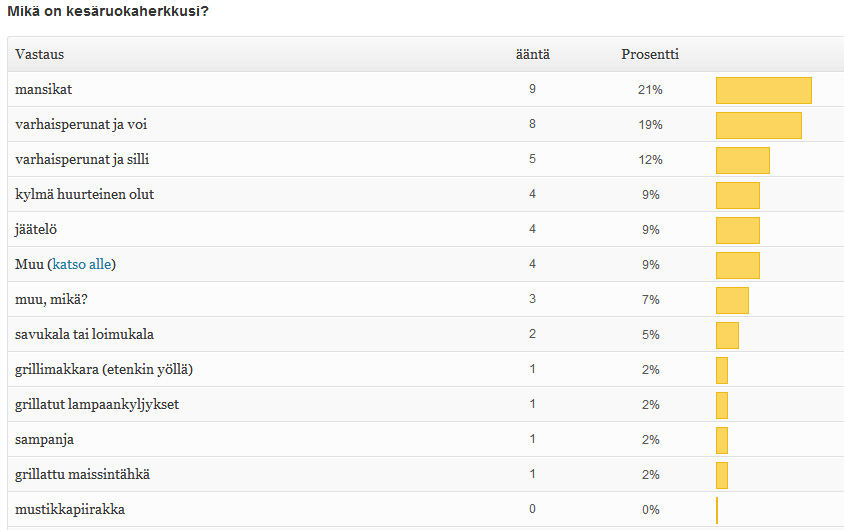The height and width of the screenshot is (530, 844).
Task: Click the 'muu, mikä?' answer row
Action: 51,299
